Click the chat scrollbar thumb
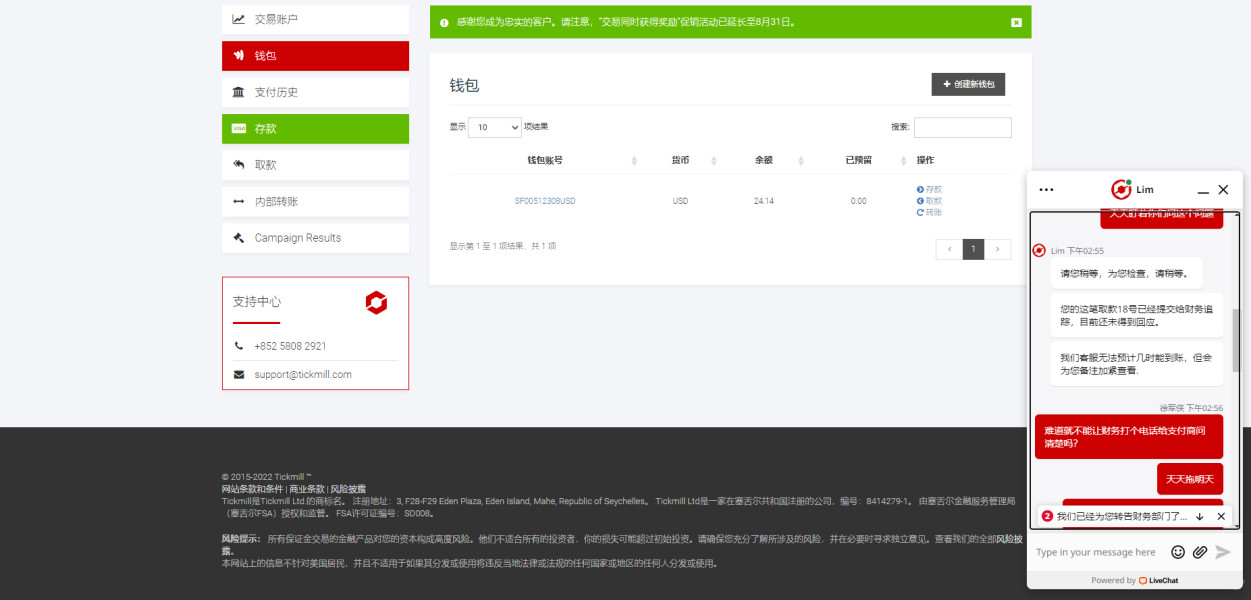 click(x=1236, y=340)
